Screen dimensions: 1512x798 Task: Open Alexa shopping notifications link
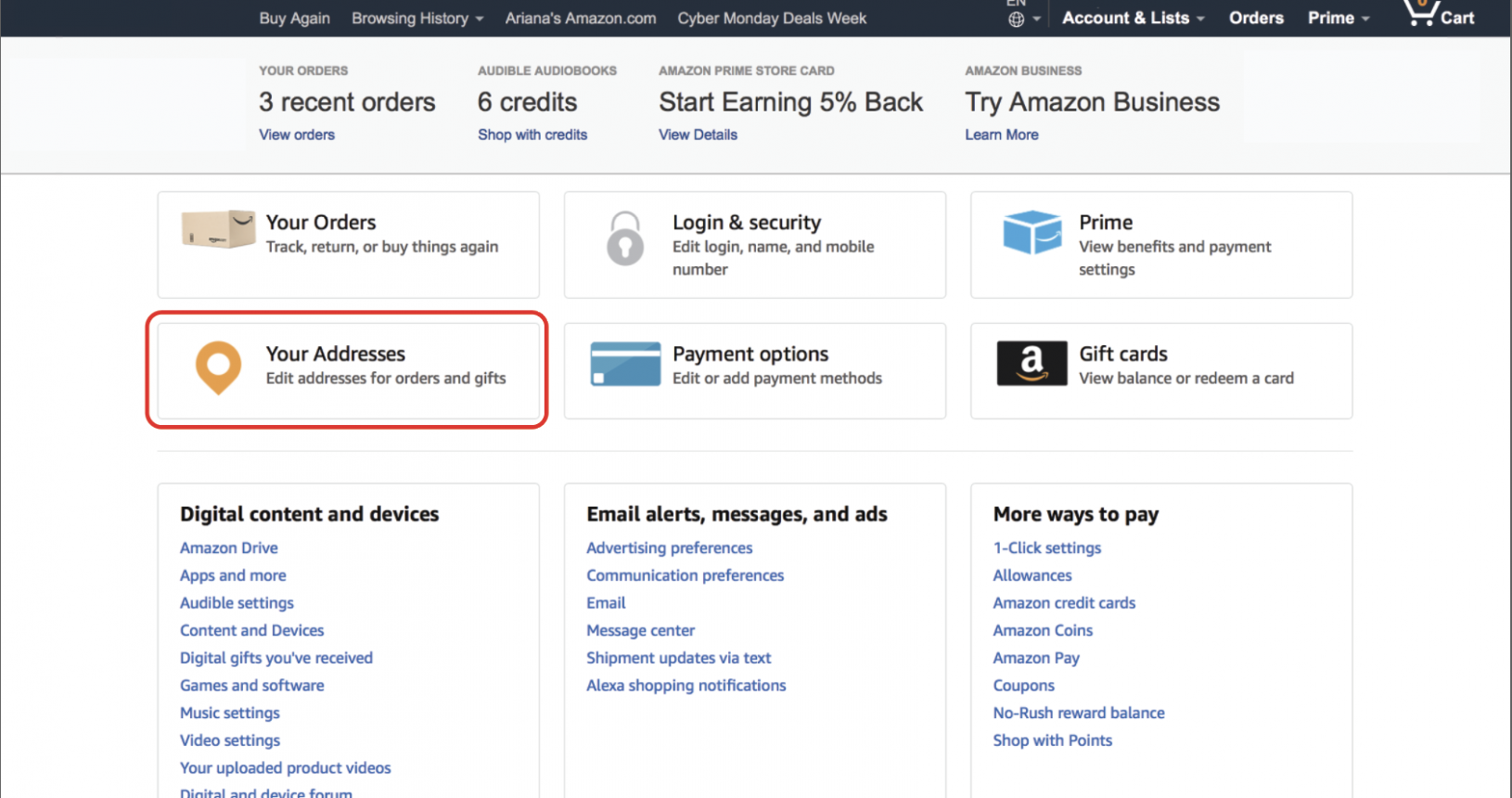point(686,686)
